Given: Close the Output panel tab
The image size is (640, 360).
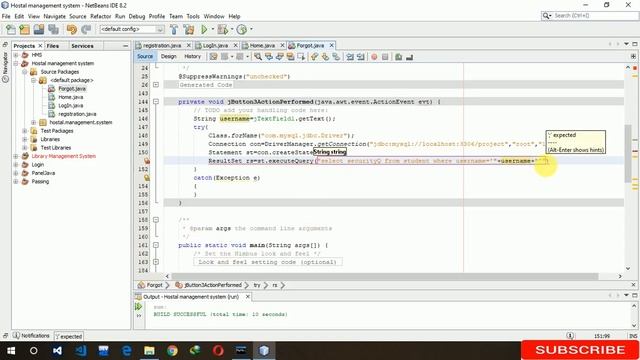Looking at the screenshot, I should coord(247,297).
